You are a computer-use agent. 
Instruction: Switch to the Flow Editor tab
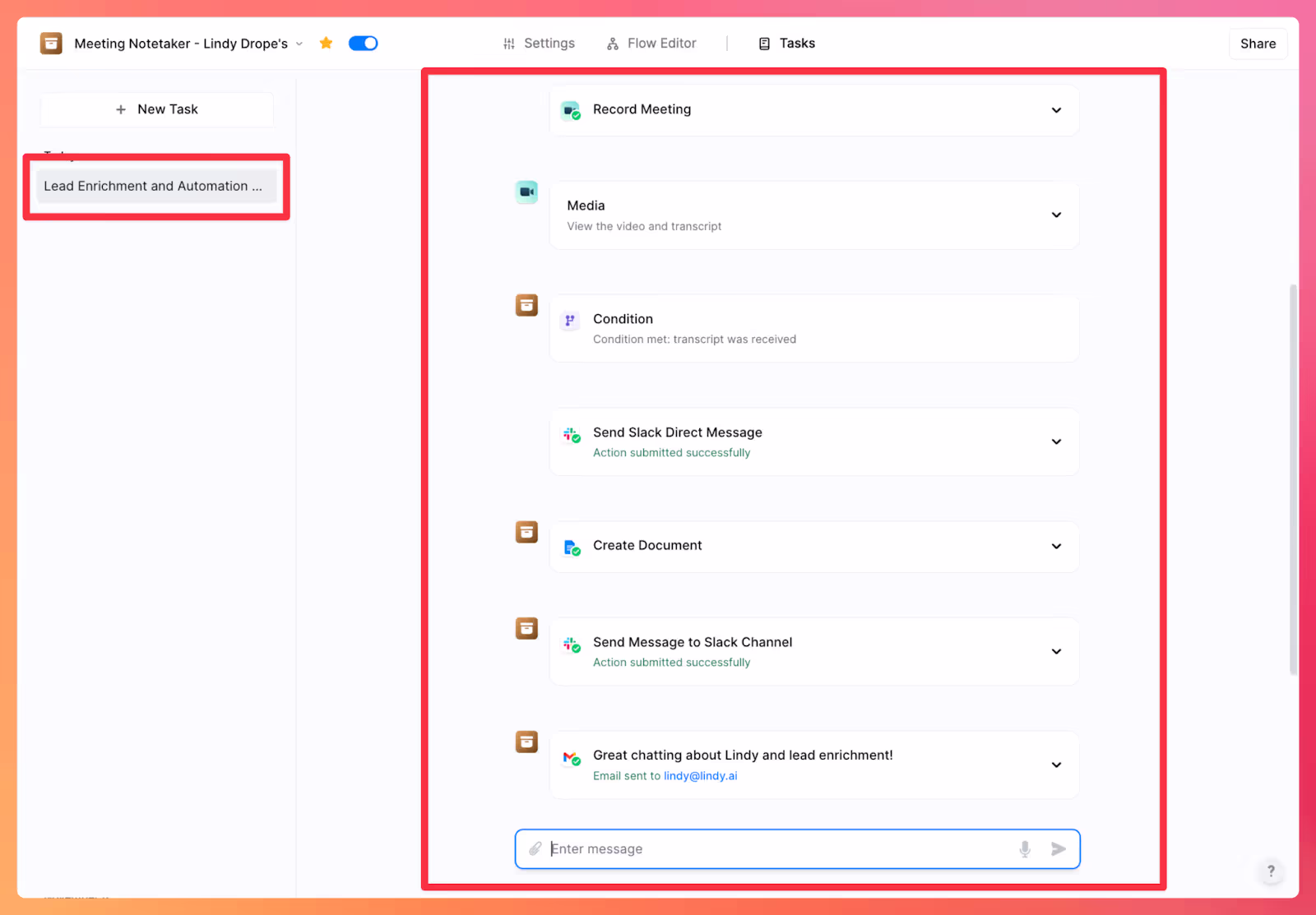(x=651, y=44)
